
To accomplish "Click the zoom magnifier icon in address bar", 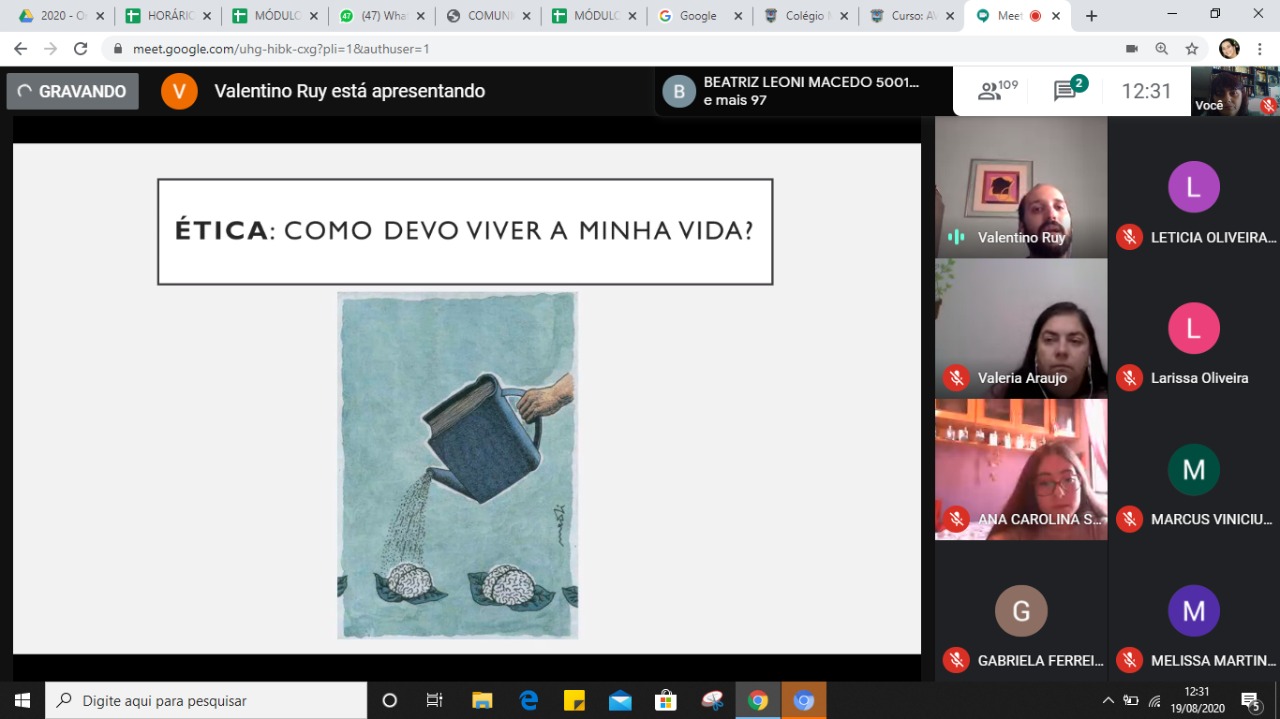I will point(1162,48).
